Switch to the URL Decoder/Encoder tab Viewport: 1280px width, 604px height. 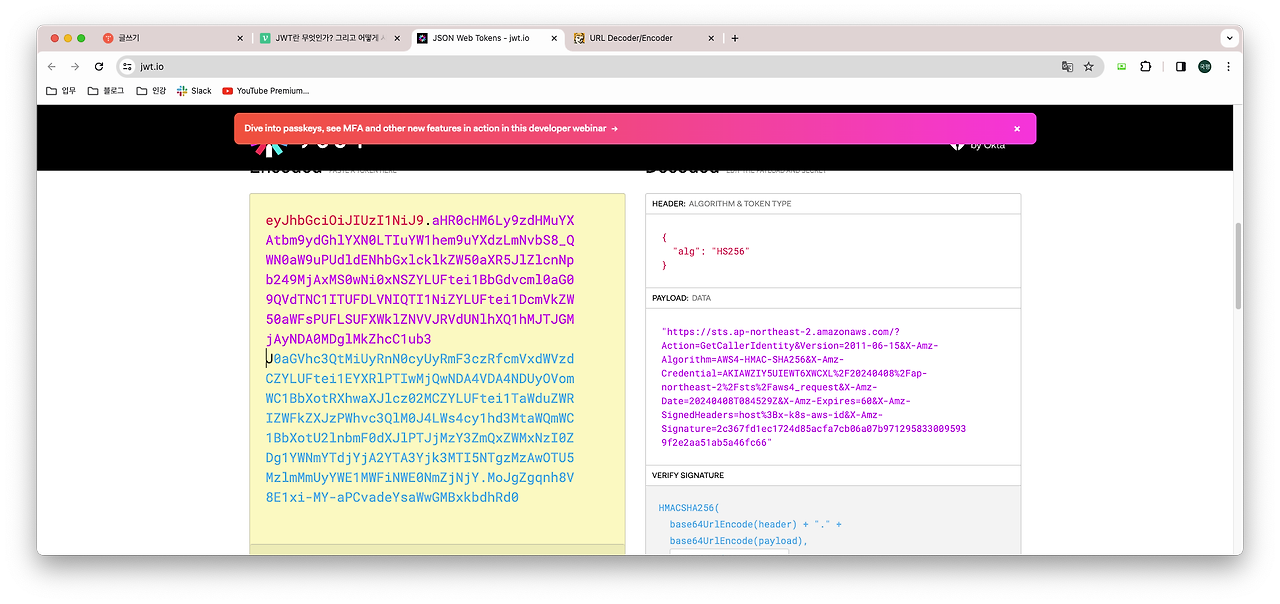coord(644,38)
